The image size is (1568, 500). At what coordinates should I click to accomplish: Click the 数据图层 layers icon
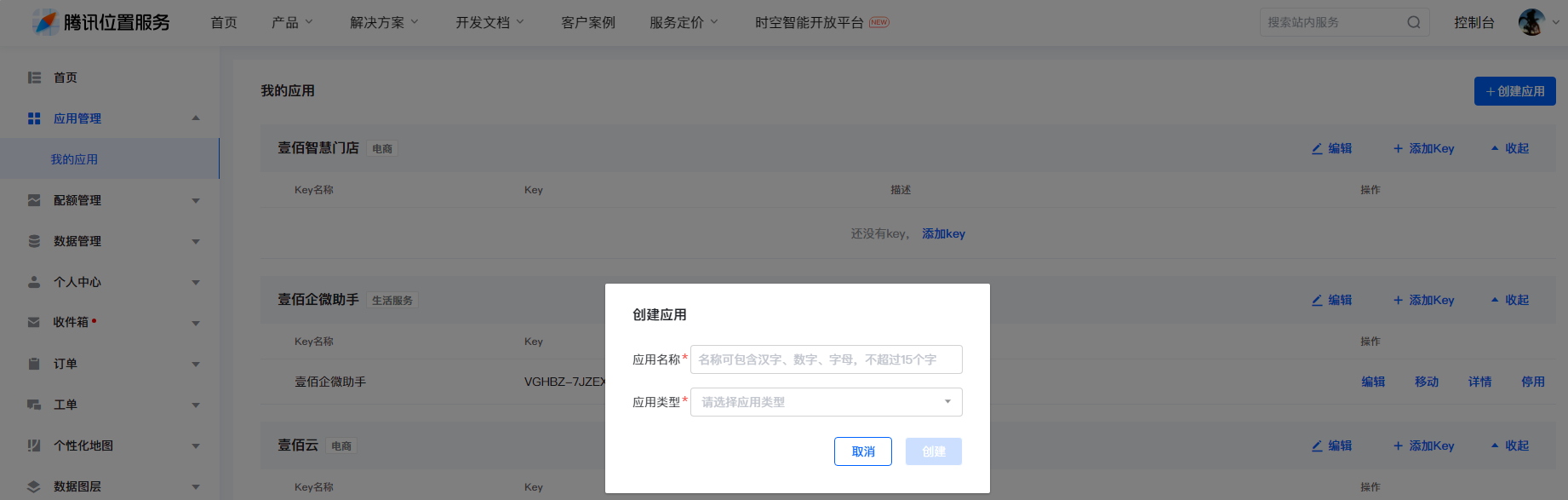34,486
